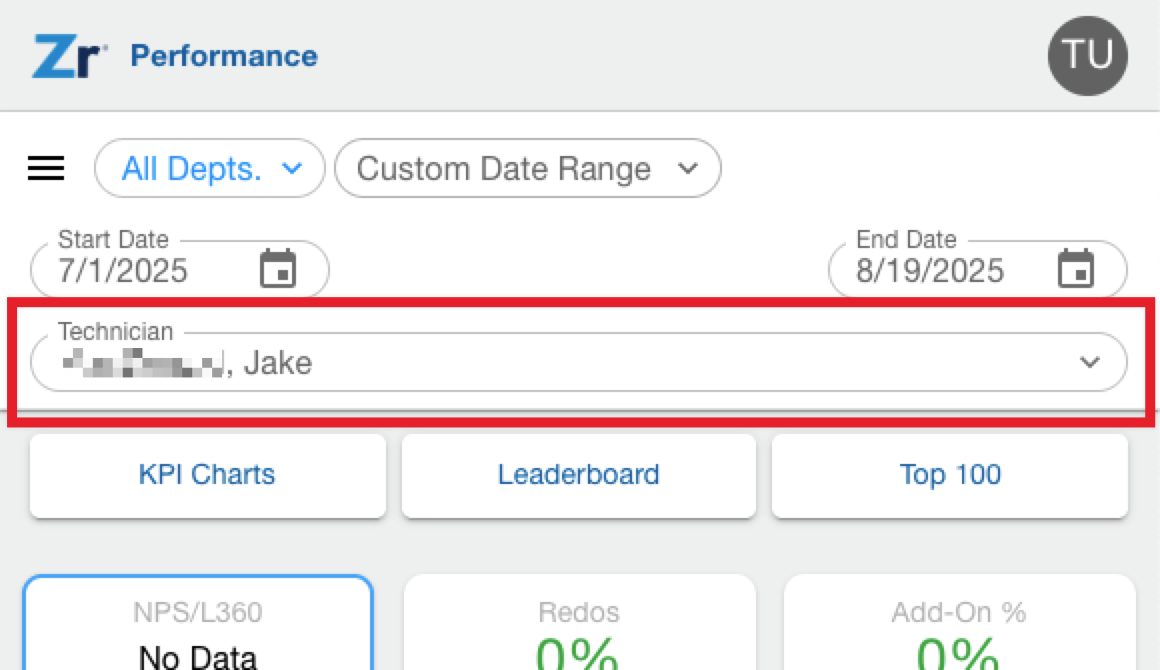Open the hamburger navigation menu

46,169
